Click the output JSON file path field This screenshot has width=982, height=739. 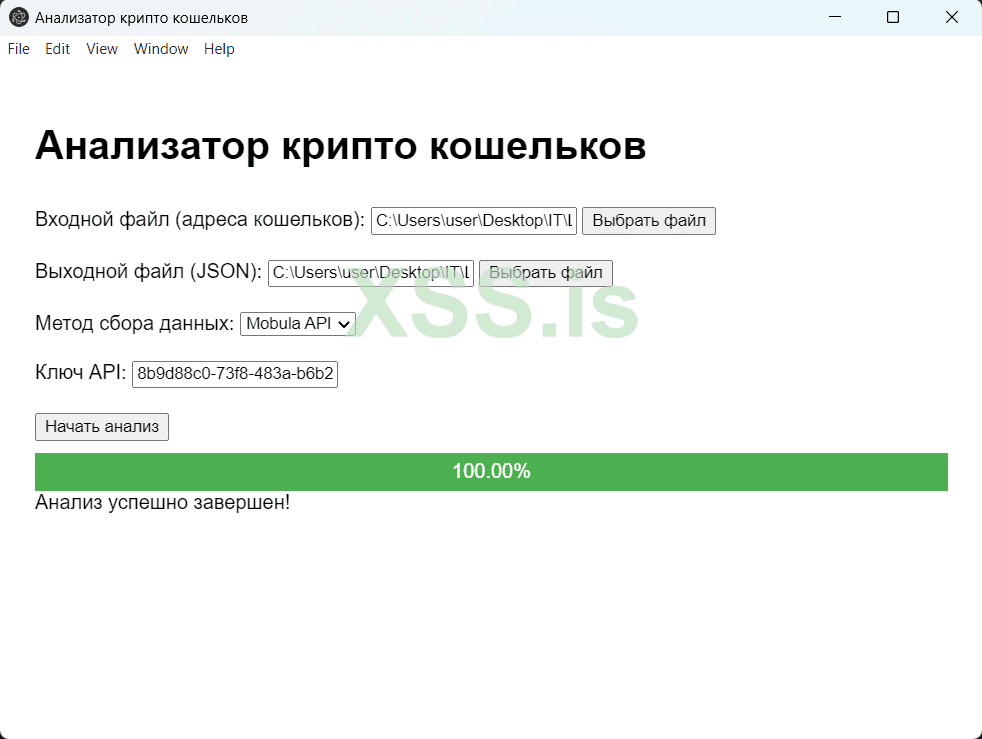click(x=370, y=272)
